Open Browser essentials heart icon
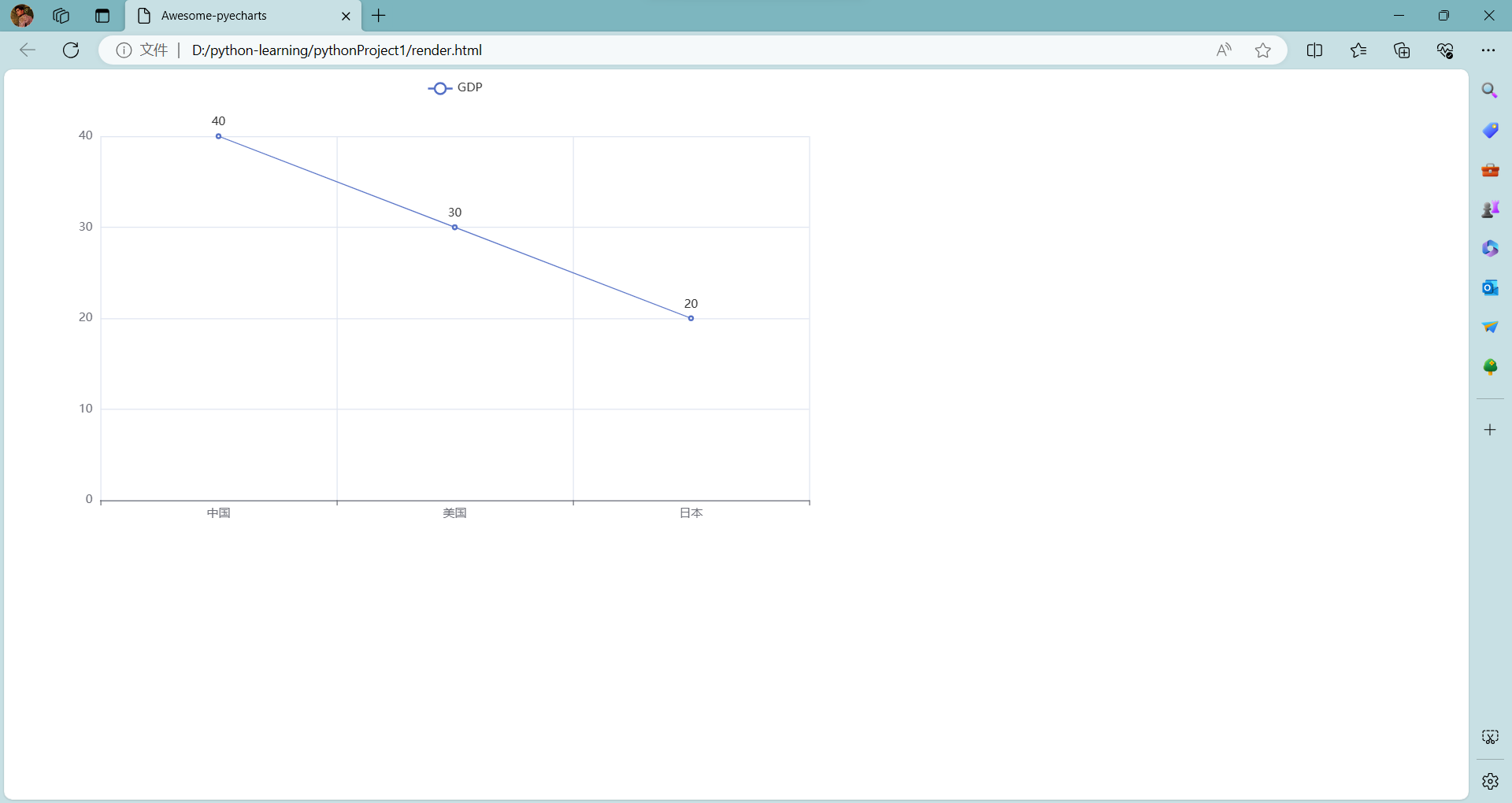Viewport: 1512px width, 803px height. (1445, 50)
